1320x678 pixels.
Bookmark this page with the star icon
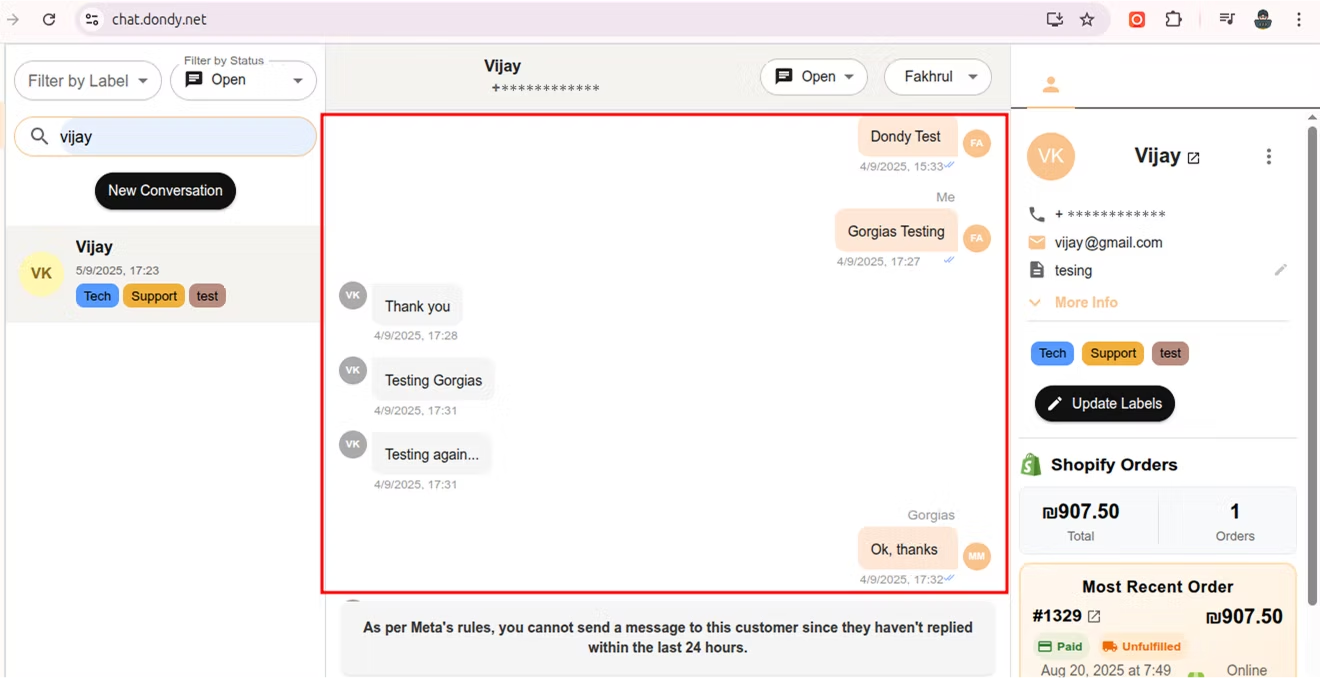pyautogui.click(x=1087, y=19)
